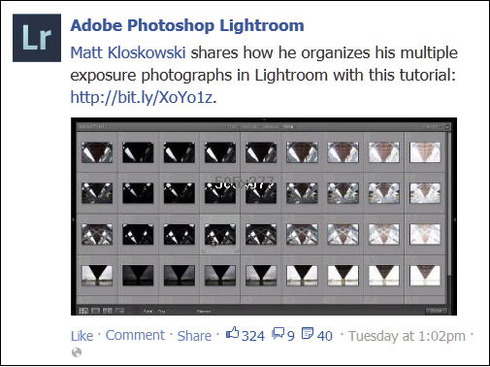Open the first top-left grid photo thumbnail
This screenshot has height=367, width=490.
tap(97, 152)
